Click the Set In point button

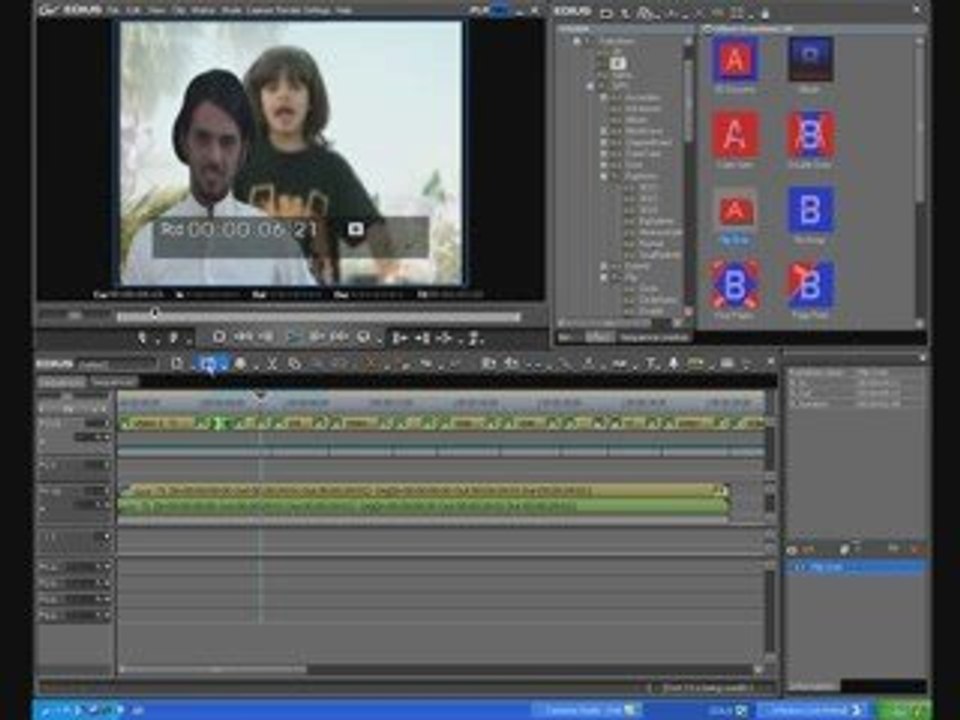[142, 337]
